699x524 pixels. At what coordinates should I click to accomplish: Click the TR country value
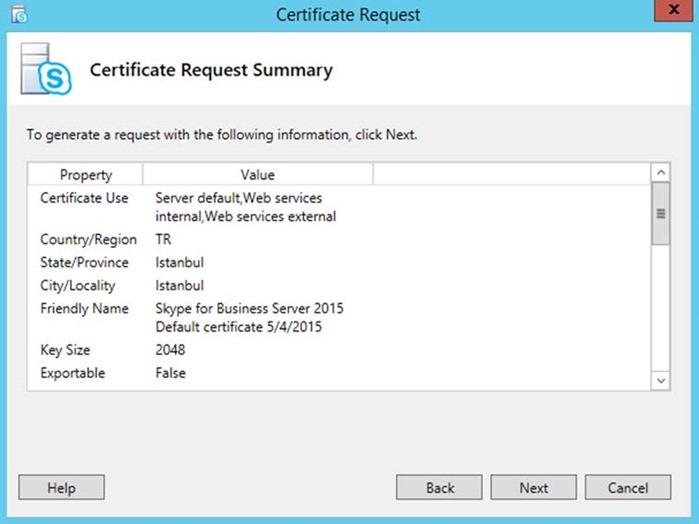coord(163,239)
